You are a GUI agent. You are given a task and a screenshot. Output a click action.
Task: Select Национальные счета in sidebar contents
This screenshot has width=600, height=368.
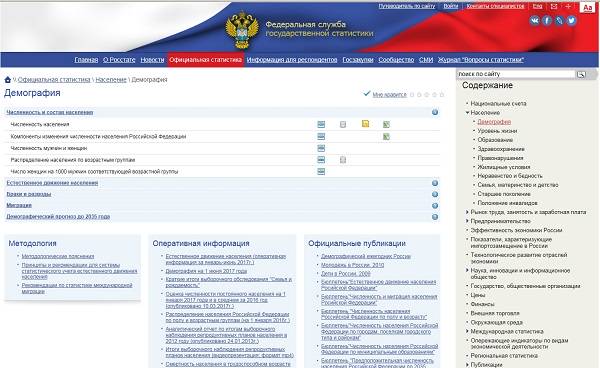point(498,103)
